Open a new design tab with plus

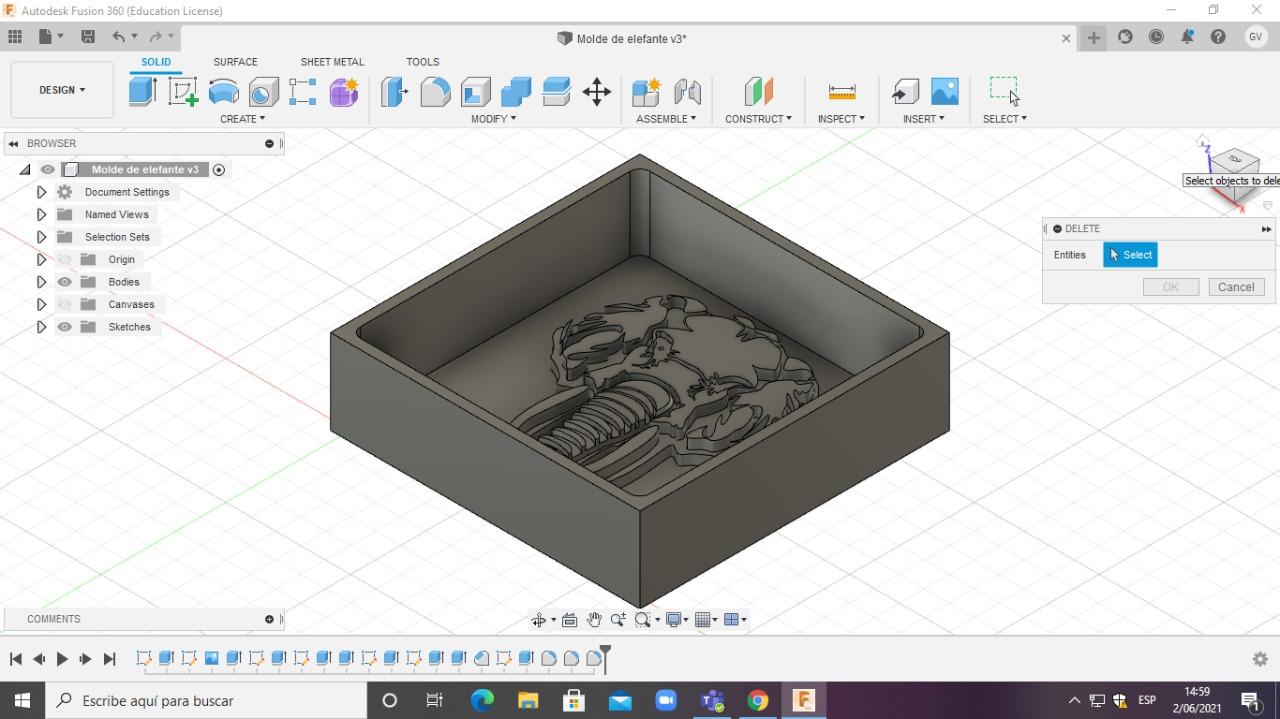(x=1094, y=38)
